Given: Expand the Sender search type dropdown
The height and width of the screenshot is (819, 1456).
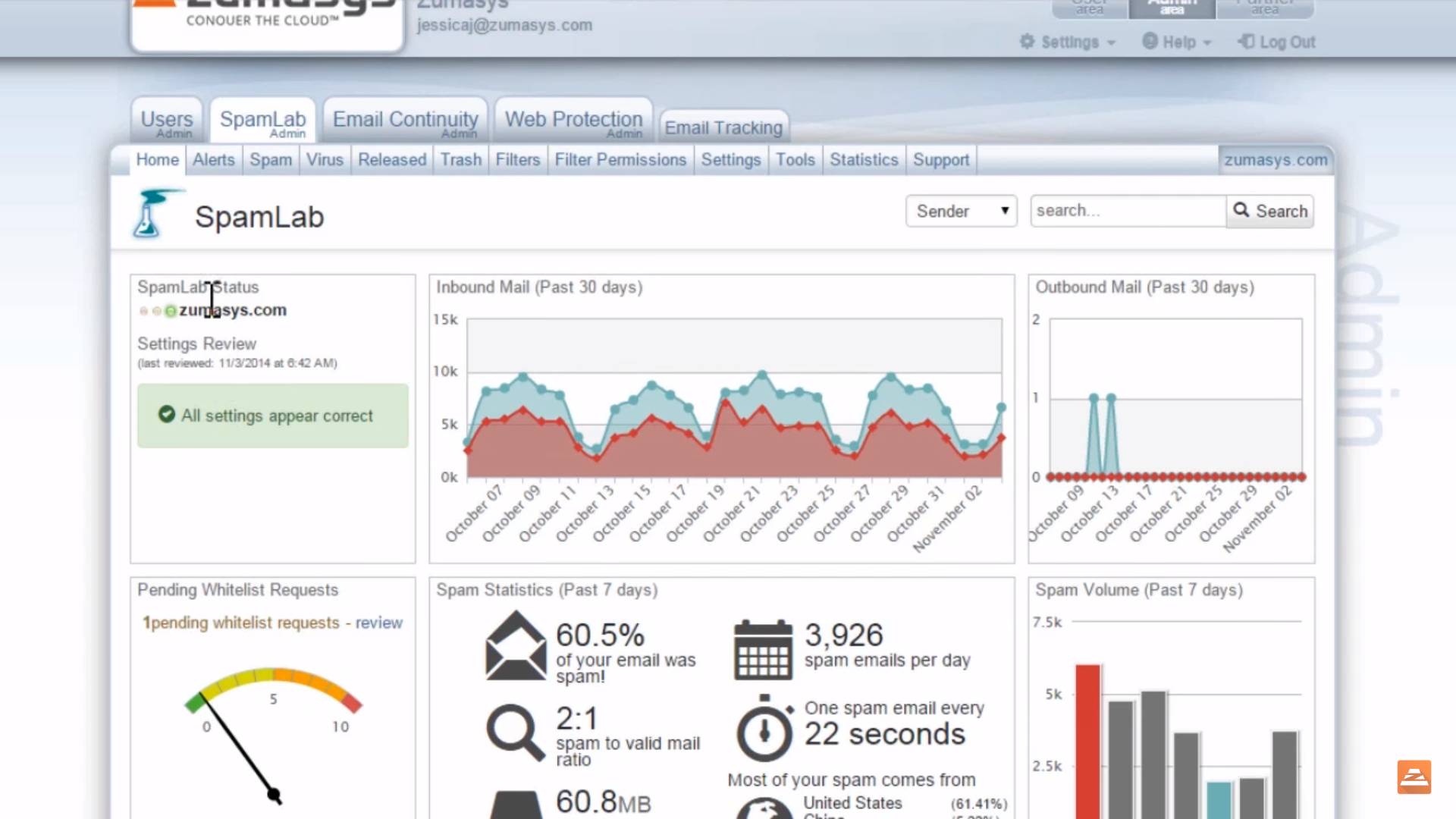Looking at the screenshot, I should click(x=961, y=211).
